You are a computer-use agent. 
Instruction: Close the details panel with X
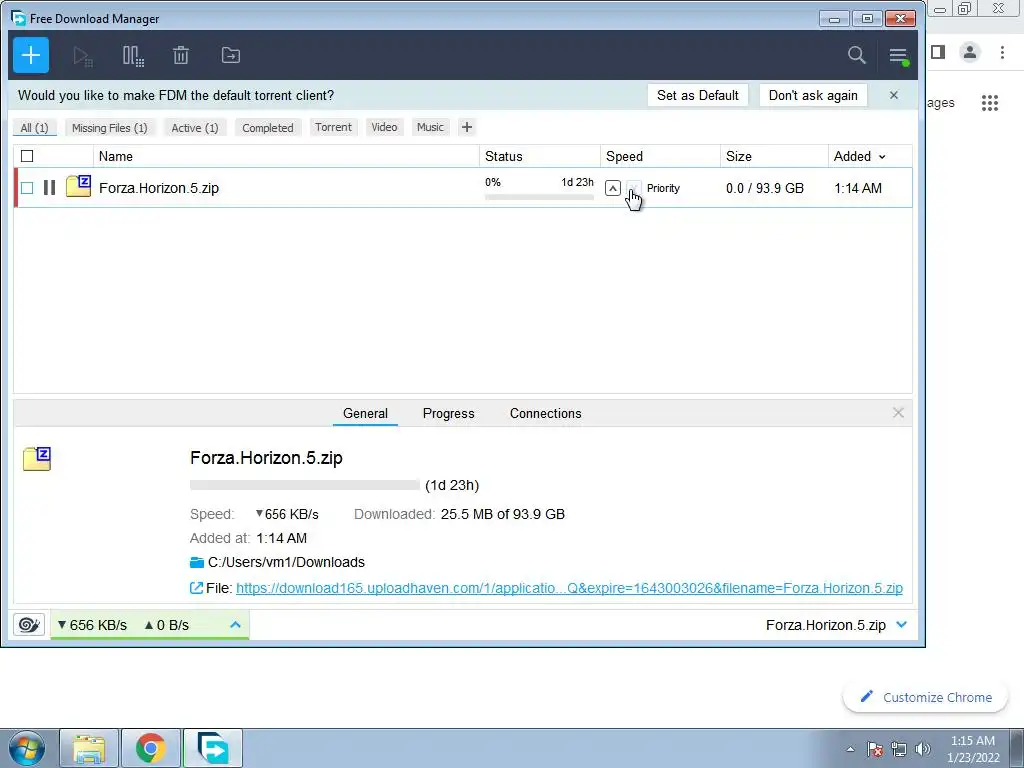click(x=898, y=413)
